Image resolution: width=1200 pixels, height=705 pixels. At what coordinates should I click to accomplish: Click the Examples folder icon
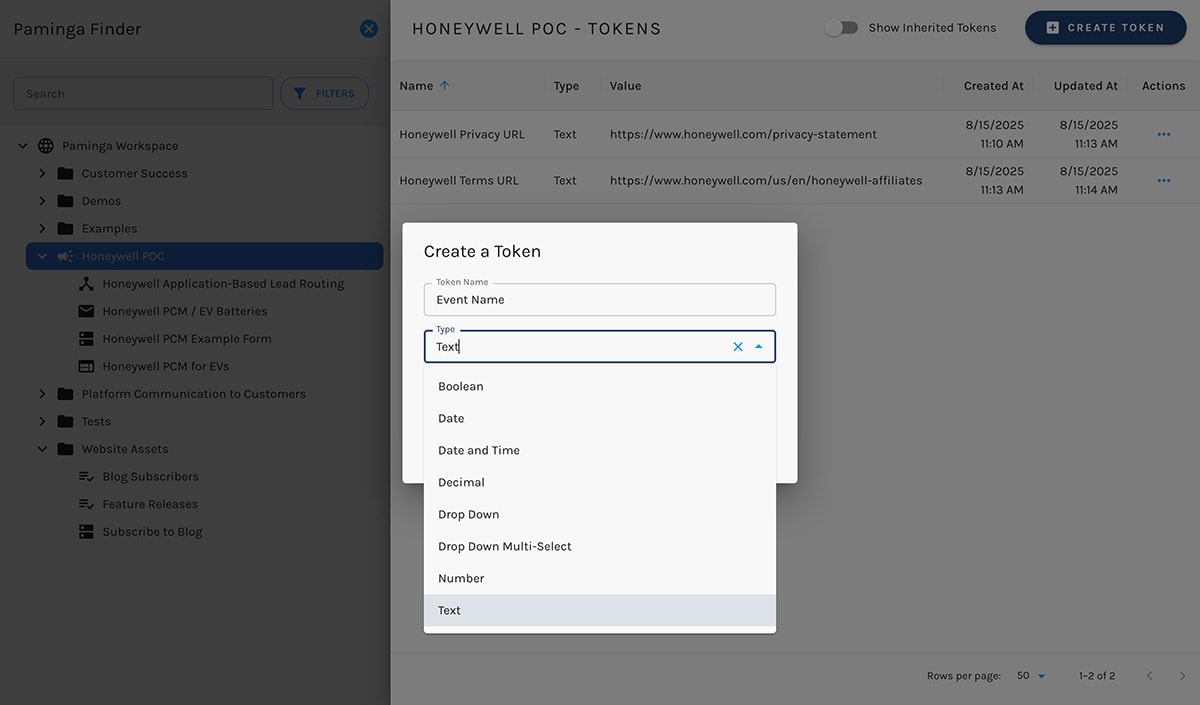[x=66, y=229]
